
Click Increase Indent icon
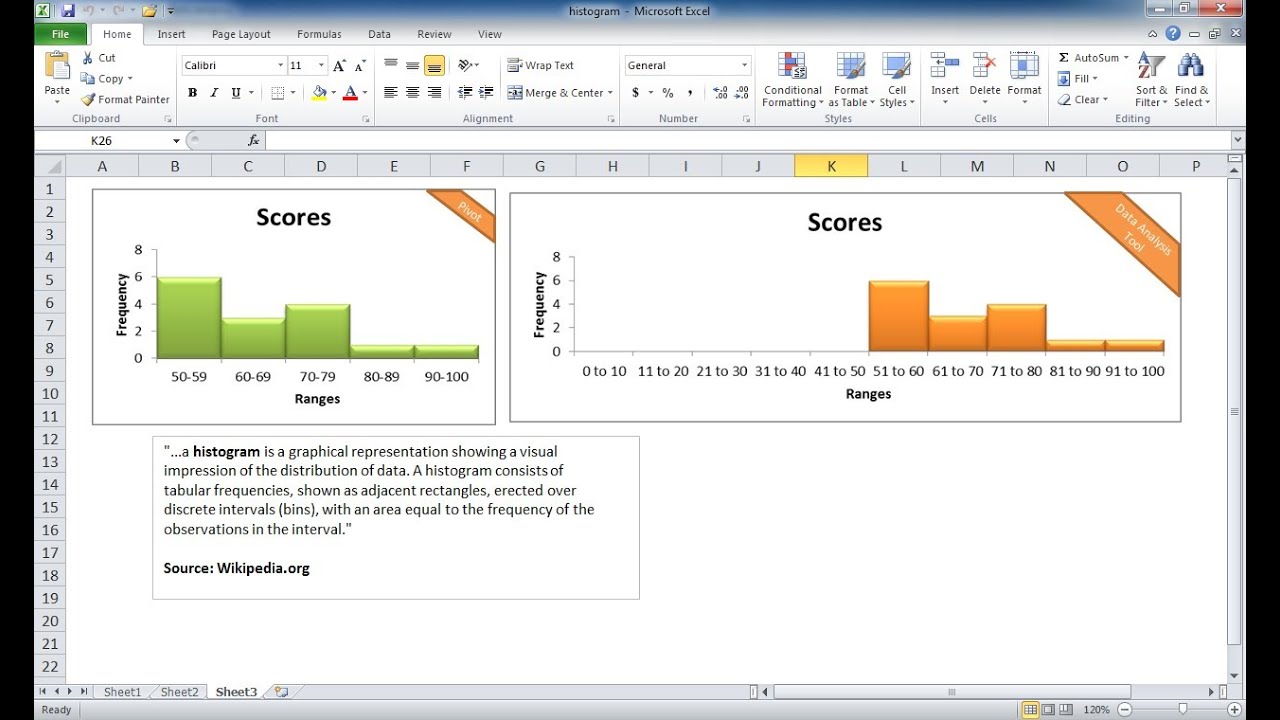[x=487, y=93]
